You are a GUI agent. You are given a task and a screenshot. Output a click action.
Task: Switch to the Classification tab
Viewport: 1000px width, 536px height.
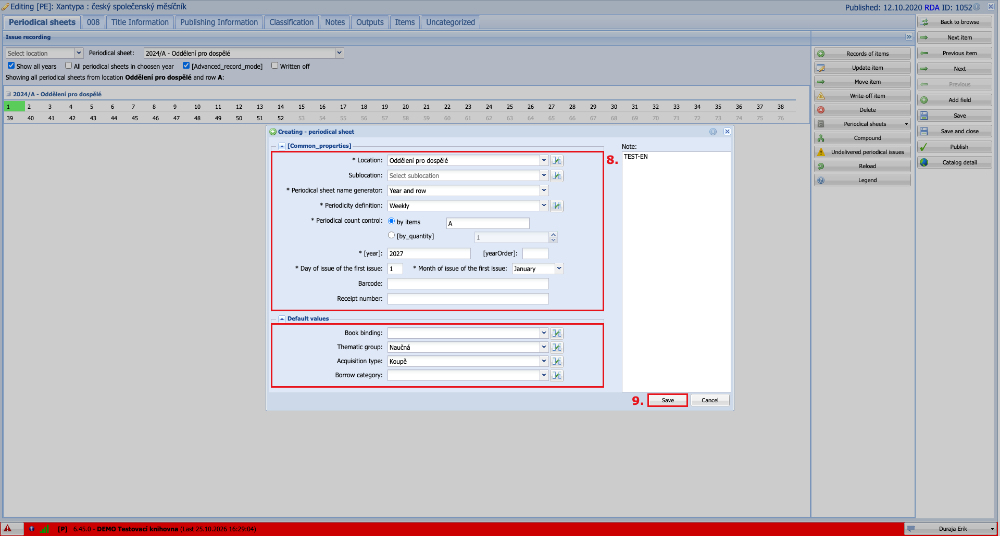click(x=291, y=22)
